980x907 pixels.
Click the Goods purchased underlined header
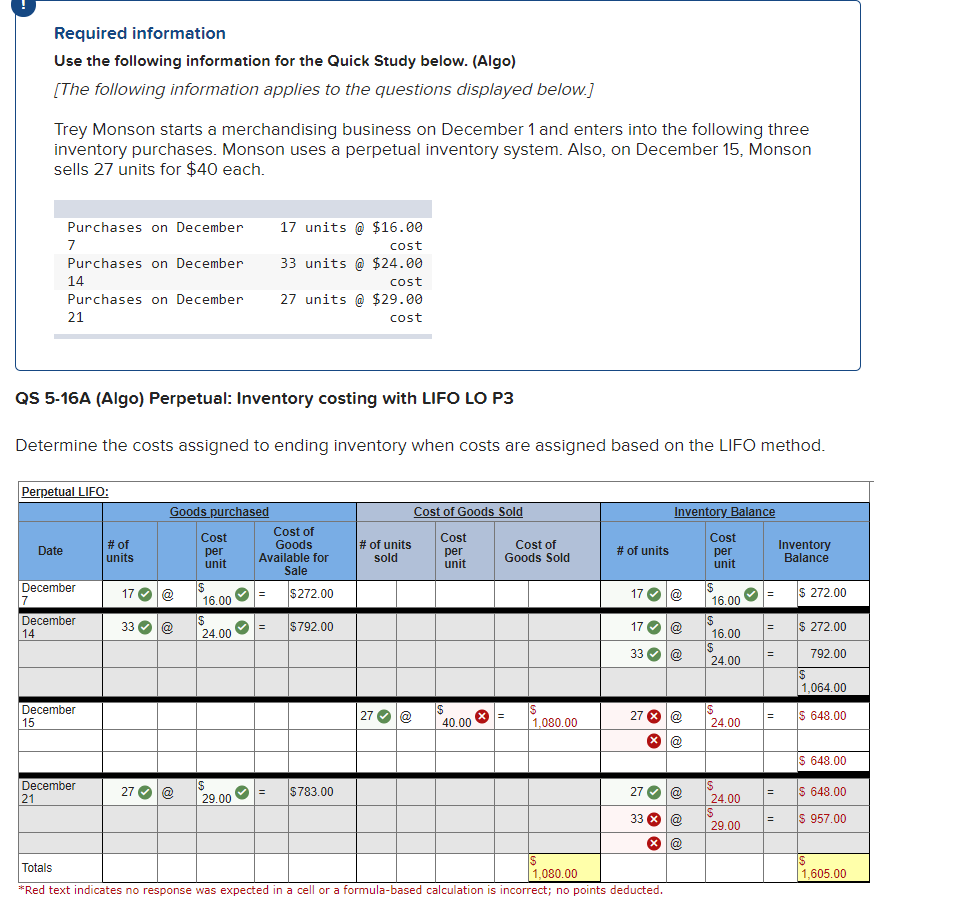click(219, 512)
